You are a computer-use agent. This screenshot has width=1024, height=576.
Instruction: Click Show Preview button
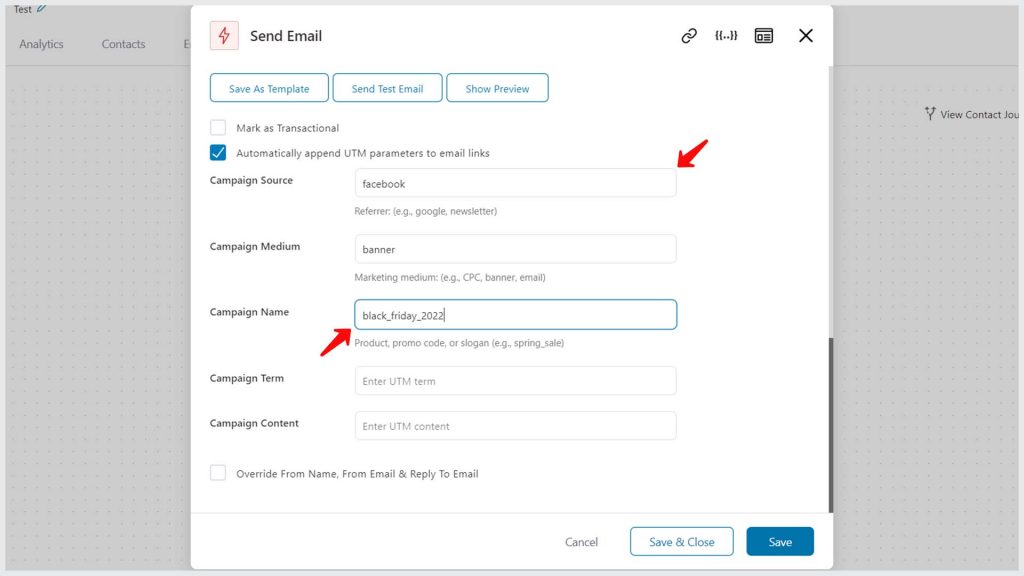497,88
